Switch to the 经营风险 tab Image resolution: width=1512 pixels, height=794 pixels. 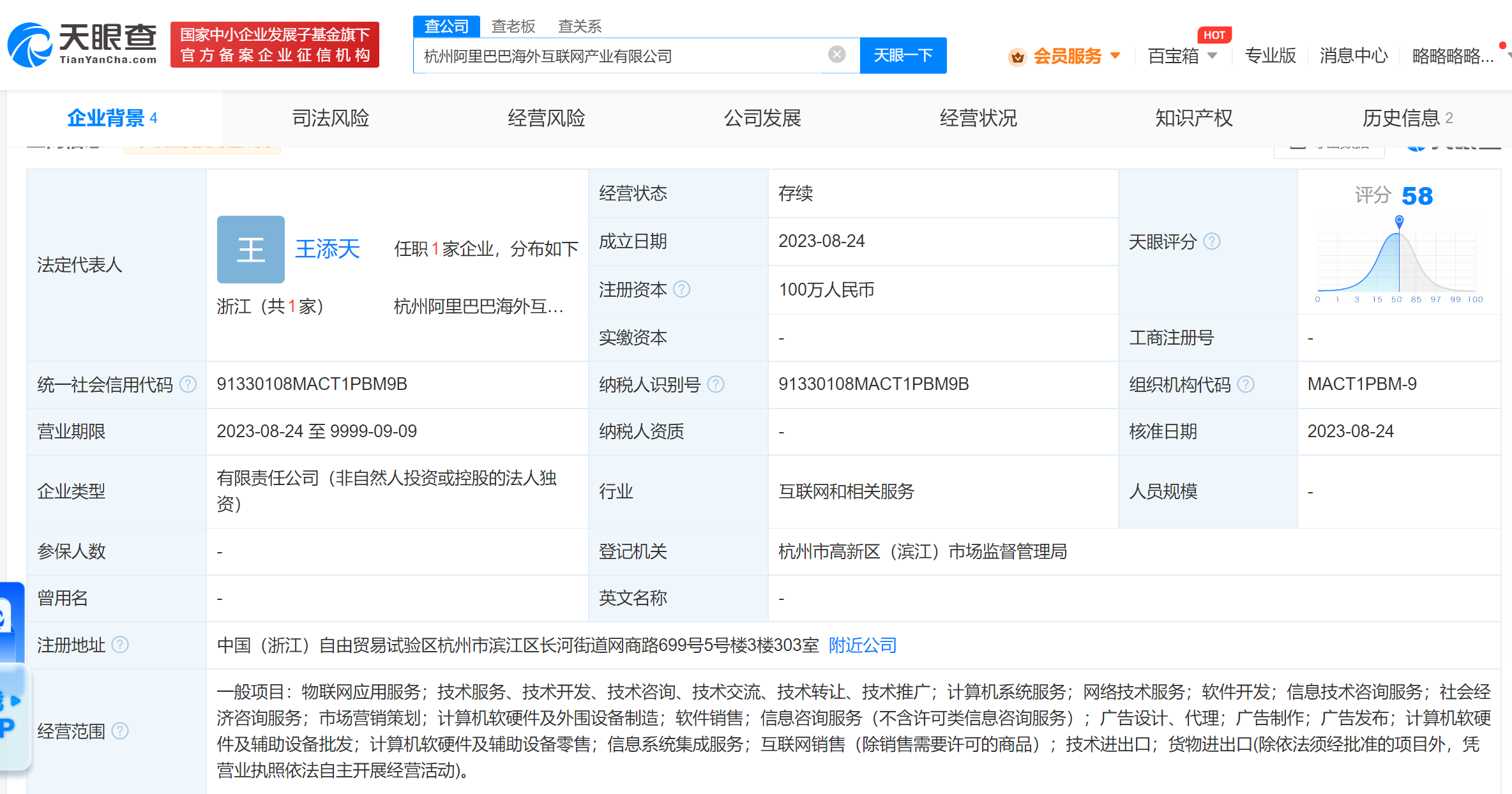(x=547, y=118)
